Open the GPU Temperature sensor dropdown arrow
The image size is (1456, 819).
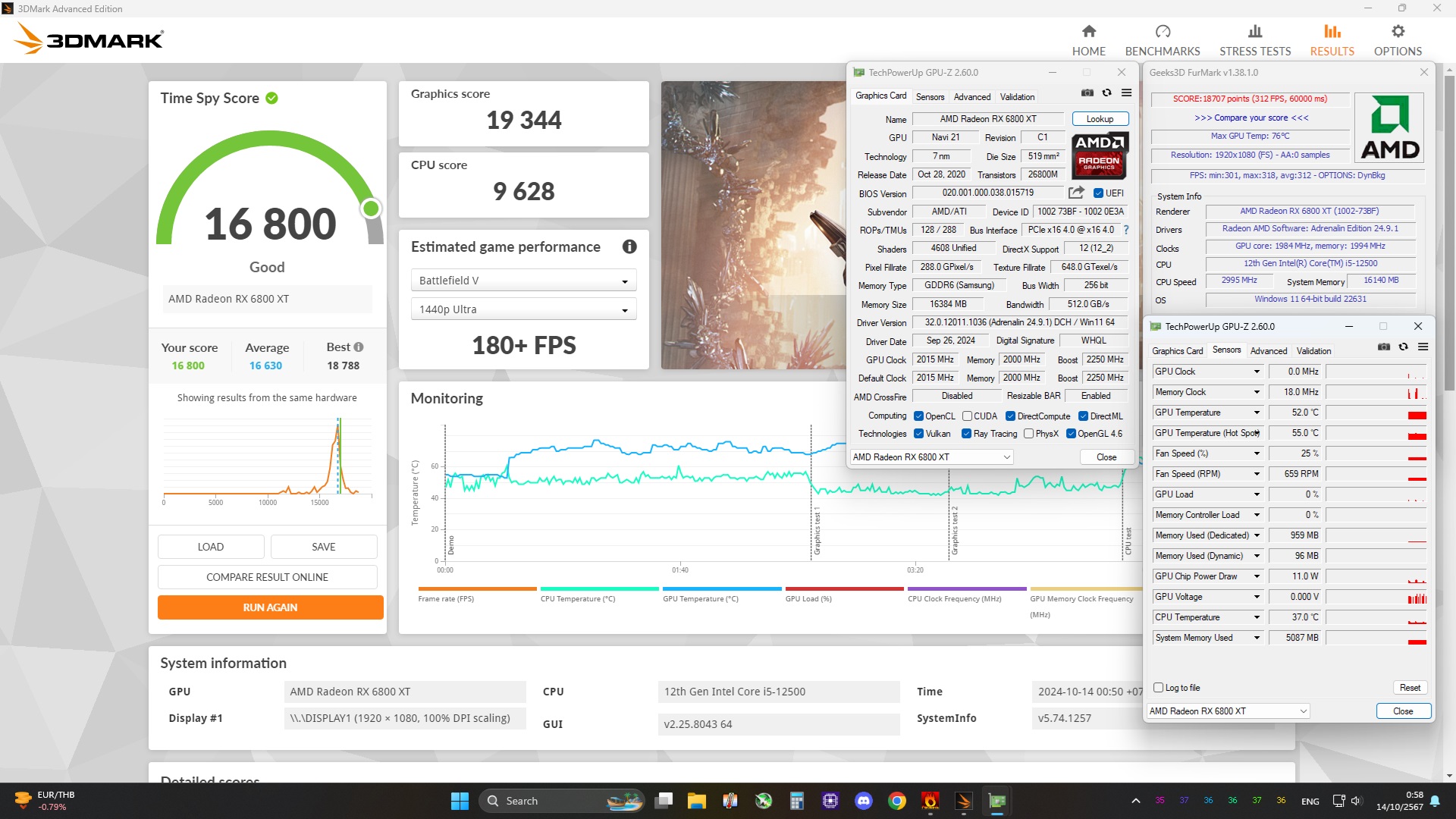tap(1256, 413)
